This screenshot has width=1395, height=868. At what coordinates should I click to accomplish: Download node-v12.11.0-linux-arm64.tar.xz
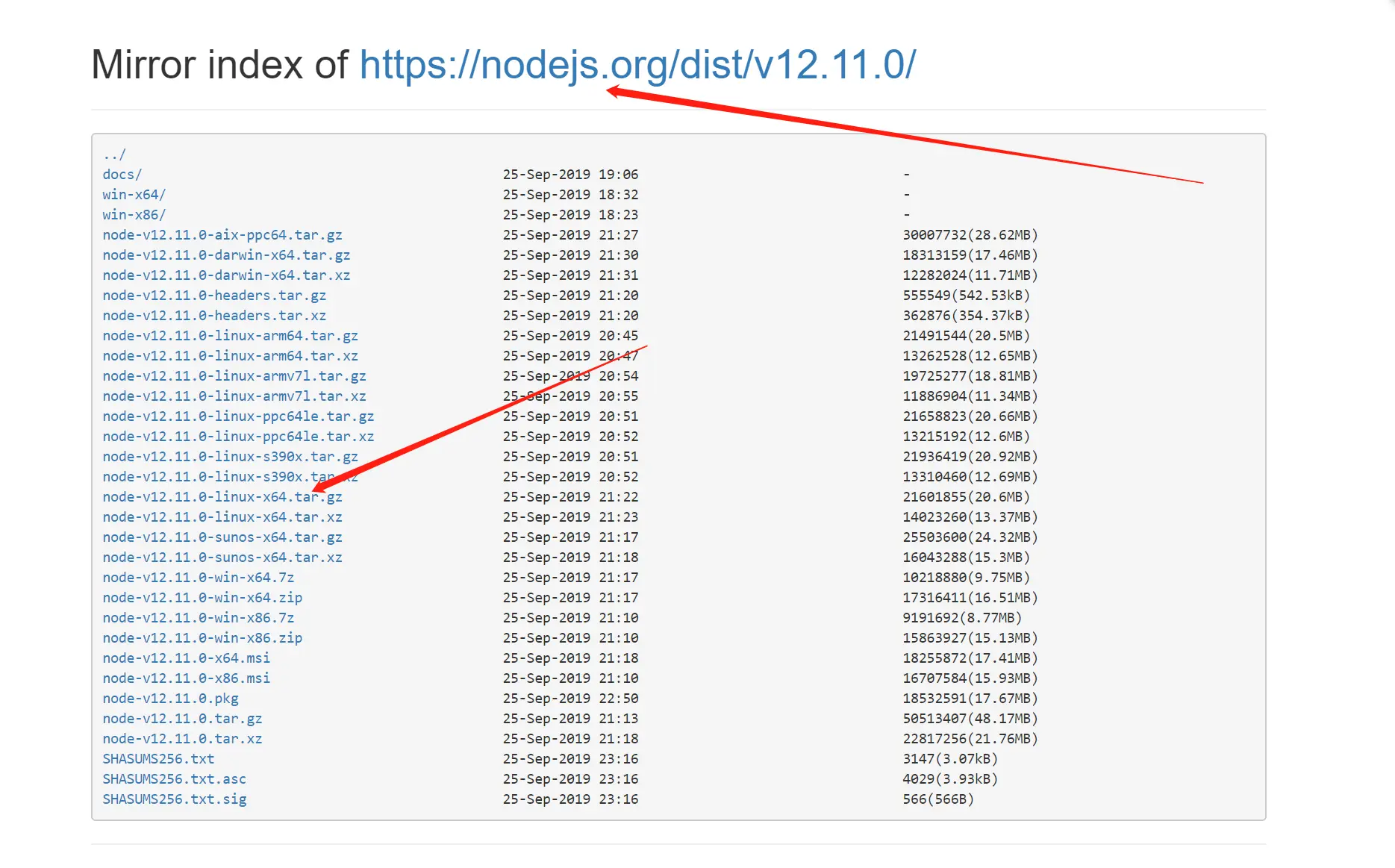(231, 356)
